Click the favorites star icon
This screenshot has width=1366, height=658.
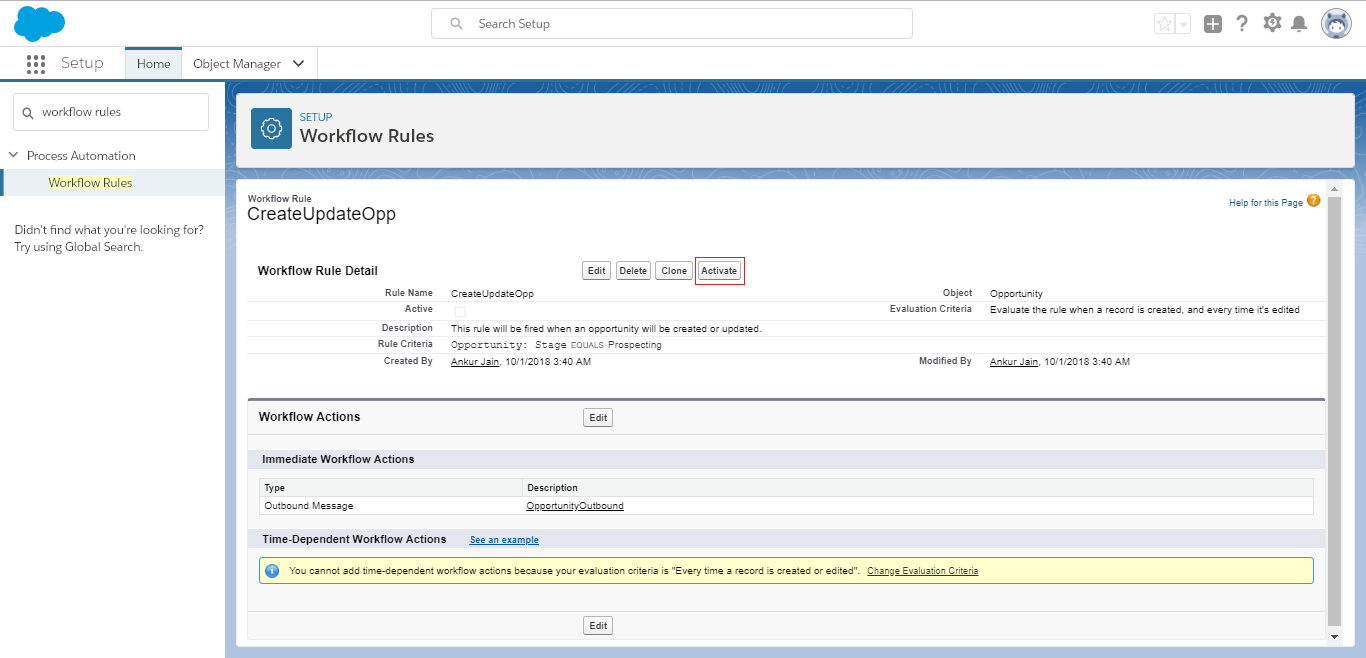coord(1165,24)
